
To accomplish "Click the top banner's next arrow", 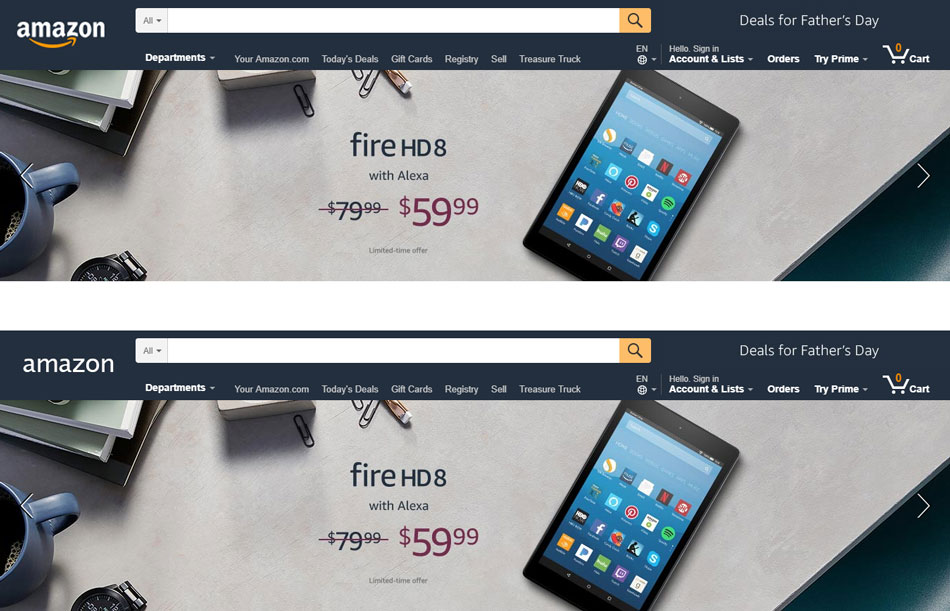I will pyautogui.click(x=923, y=176).
